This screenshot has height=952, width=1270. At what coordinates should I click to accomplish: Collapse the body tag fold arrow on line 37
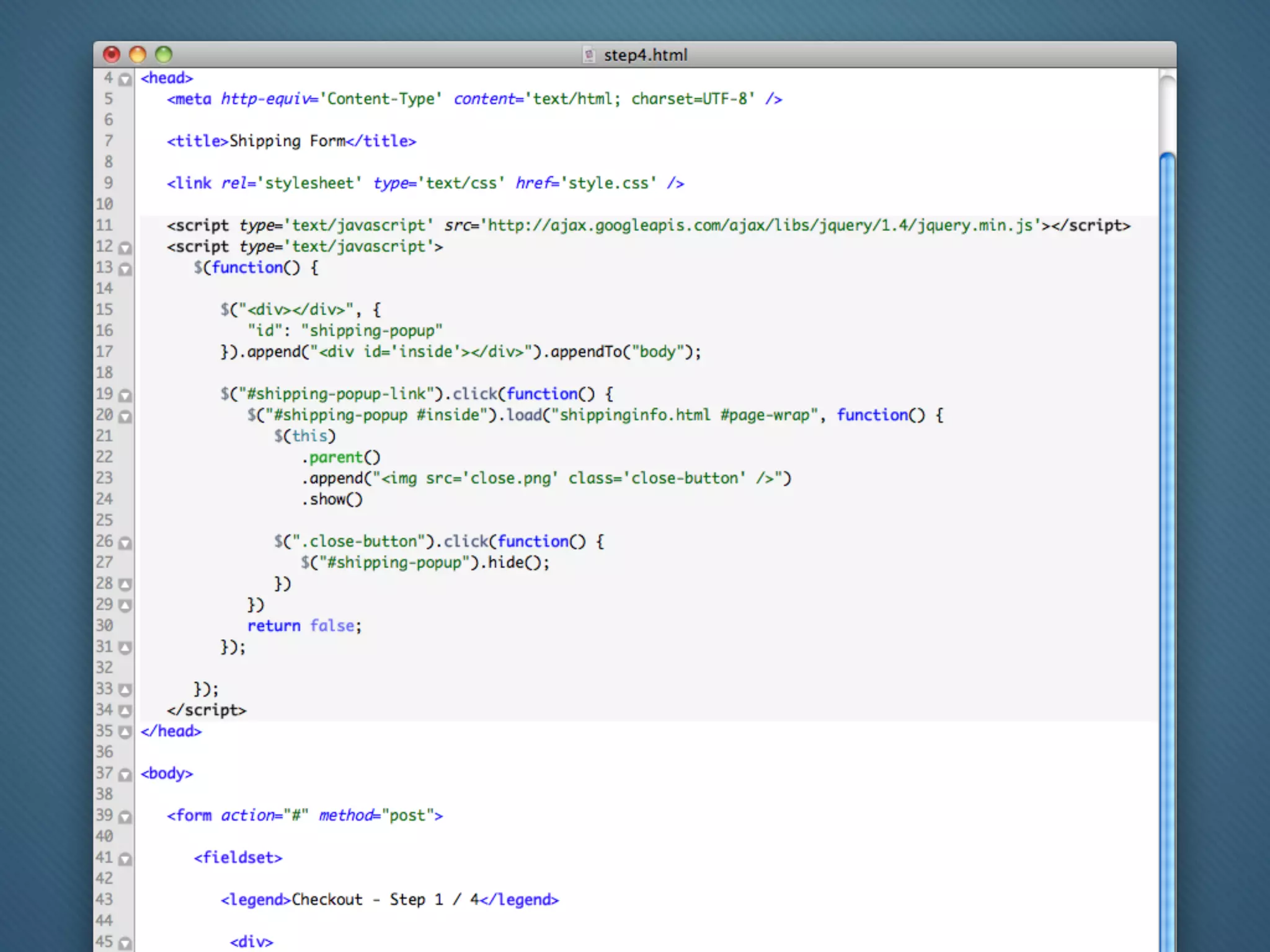(x=125, y=775)
